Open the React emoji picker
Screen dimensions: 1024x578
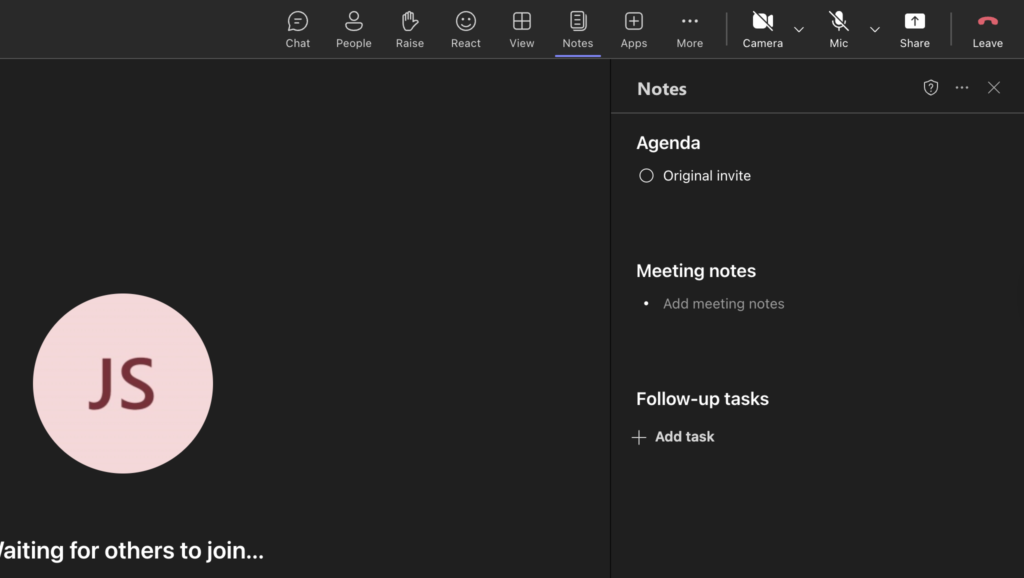coord(465,28)
